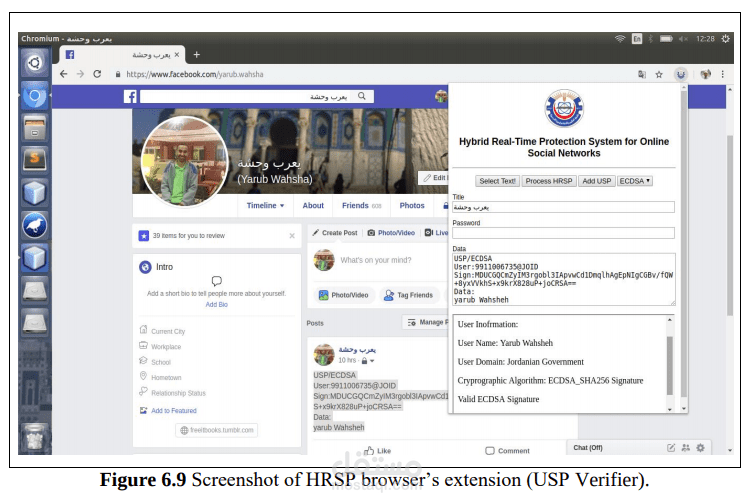Like the USP/ECDSA post

(377, 451)
